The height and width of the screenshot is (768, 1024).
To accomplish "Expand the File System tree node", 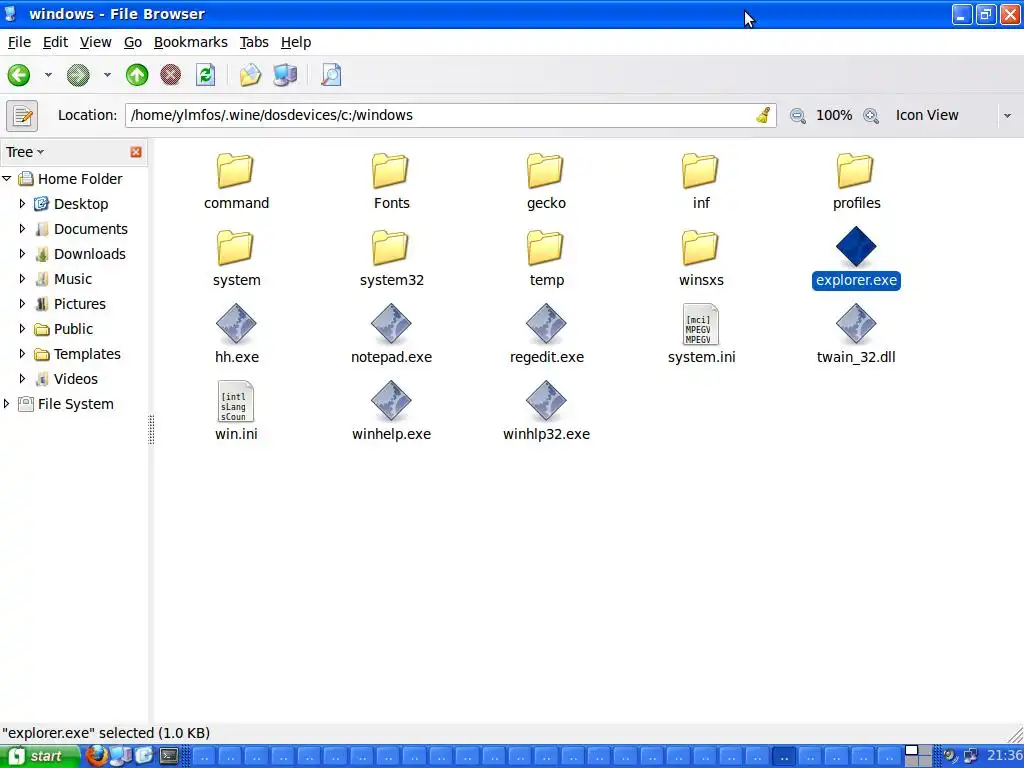I will coord(7,404).
